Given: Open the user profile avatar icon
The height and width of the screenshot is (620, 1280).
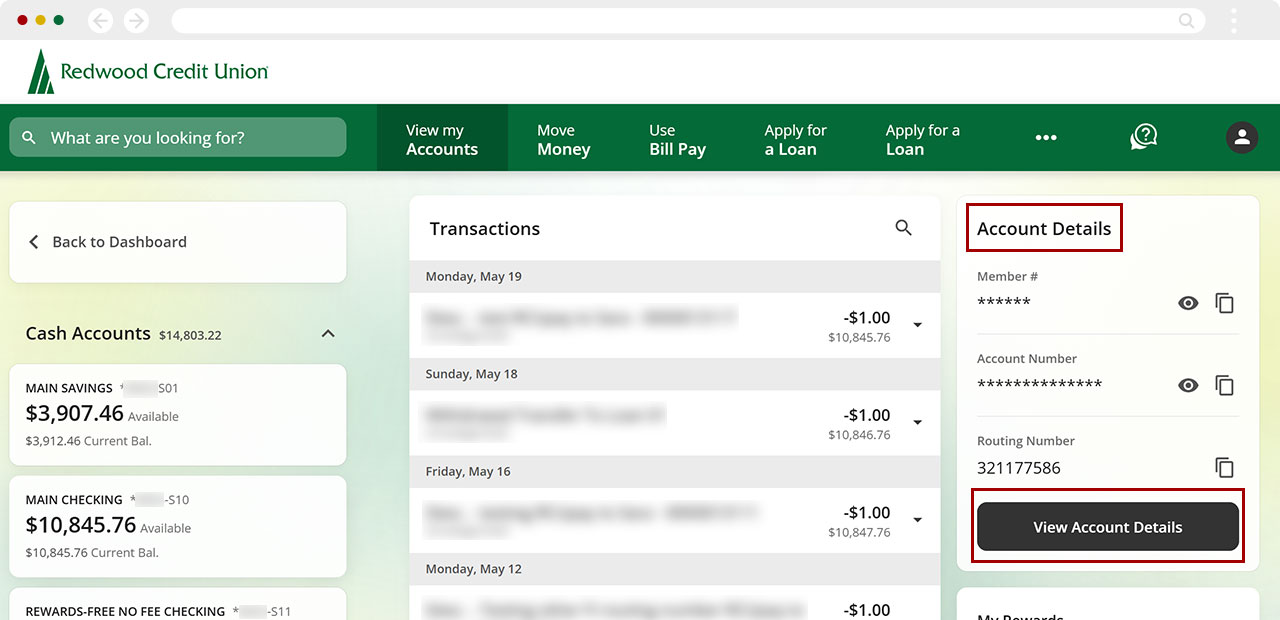Looking at the screenshot, I should pos(1242,137).
